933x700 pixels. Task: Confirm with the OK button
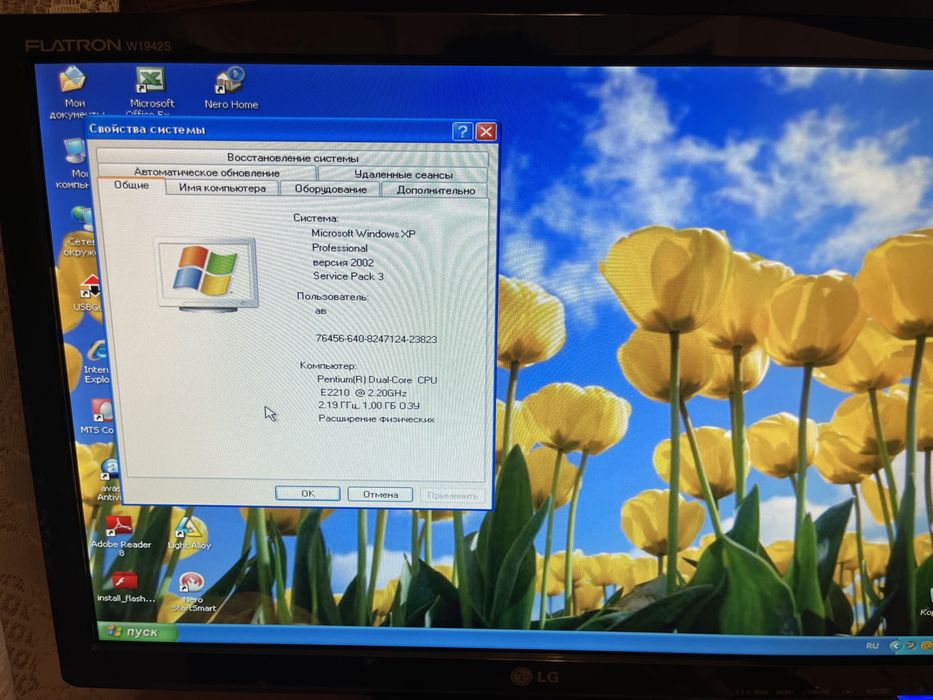pos(308,493)
